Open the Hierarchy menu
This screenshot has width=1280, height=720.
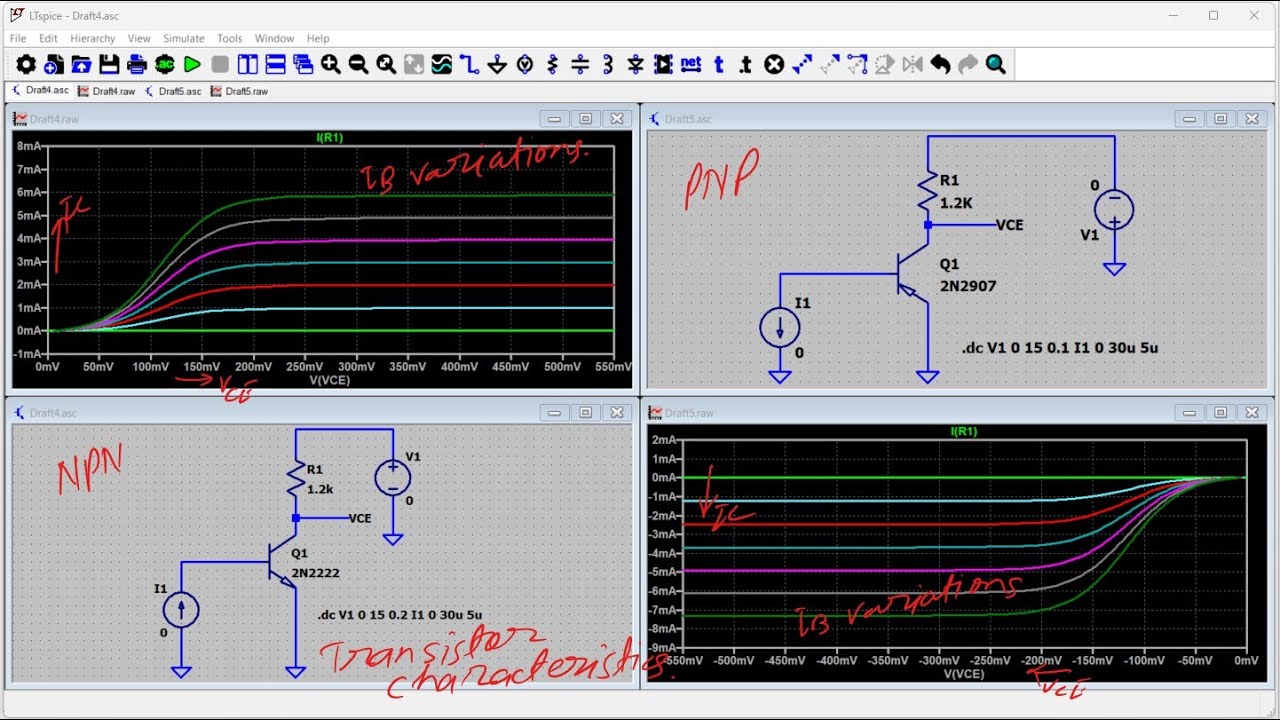tap(93, 38)
